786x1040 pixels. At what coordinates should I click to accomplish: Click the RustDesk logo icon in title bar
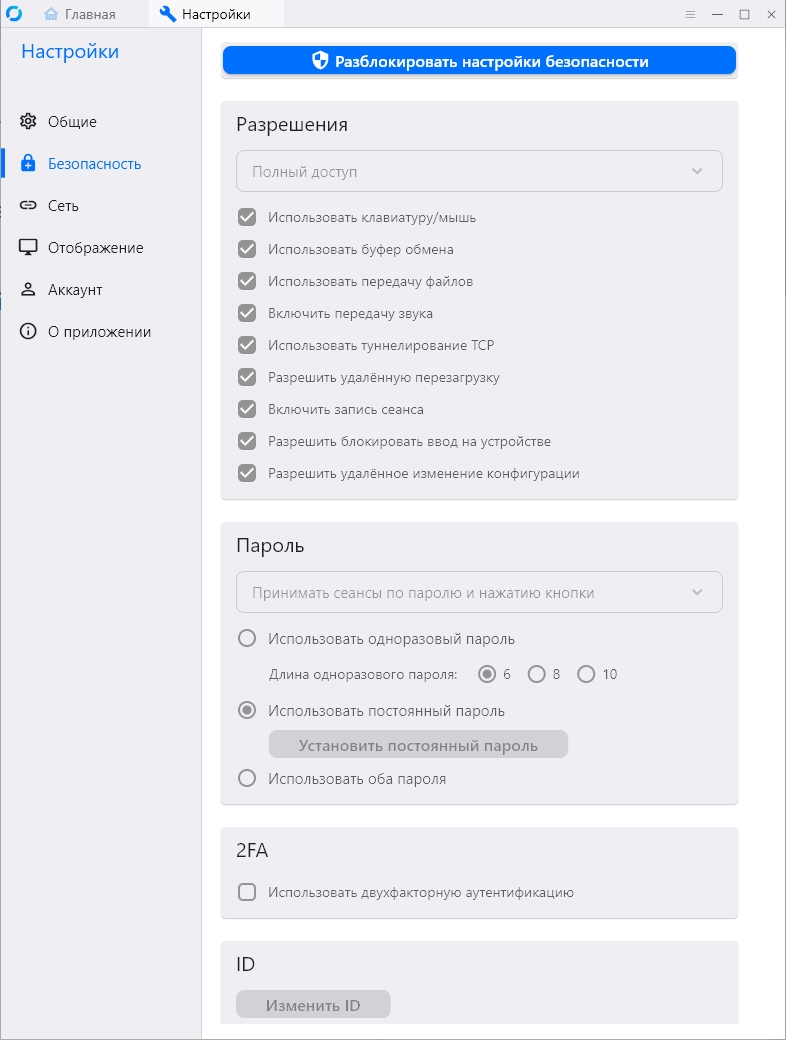[16, 14]
